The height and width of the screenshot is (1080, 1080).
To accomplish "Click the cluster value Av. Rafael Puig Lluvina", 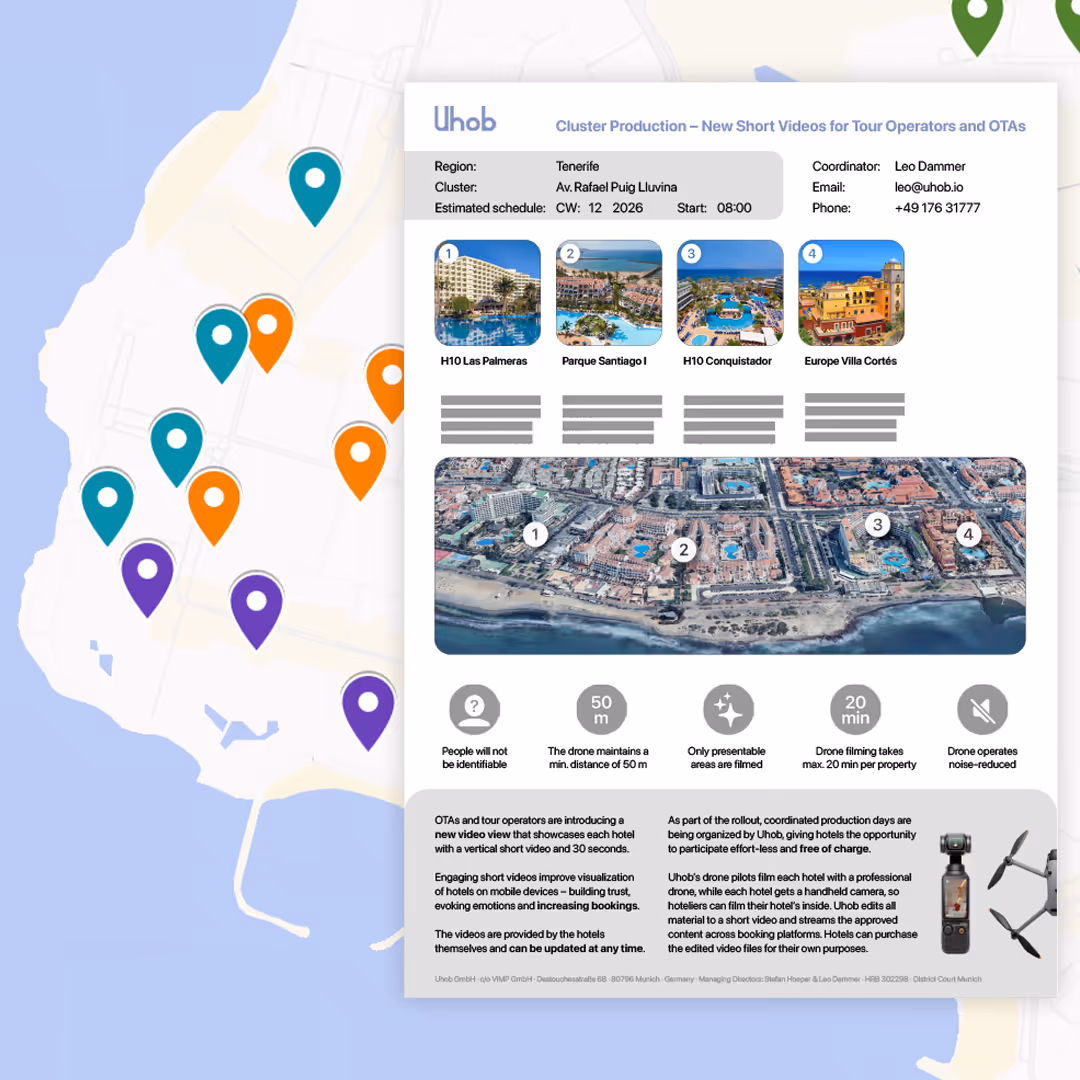I will coord(616,187).
